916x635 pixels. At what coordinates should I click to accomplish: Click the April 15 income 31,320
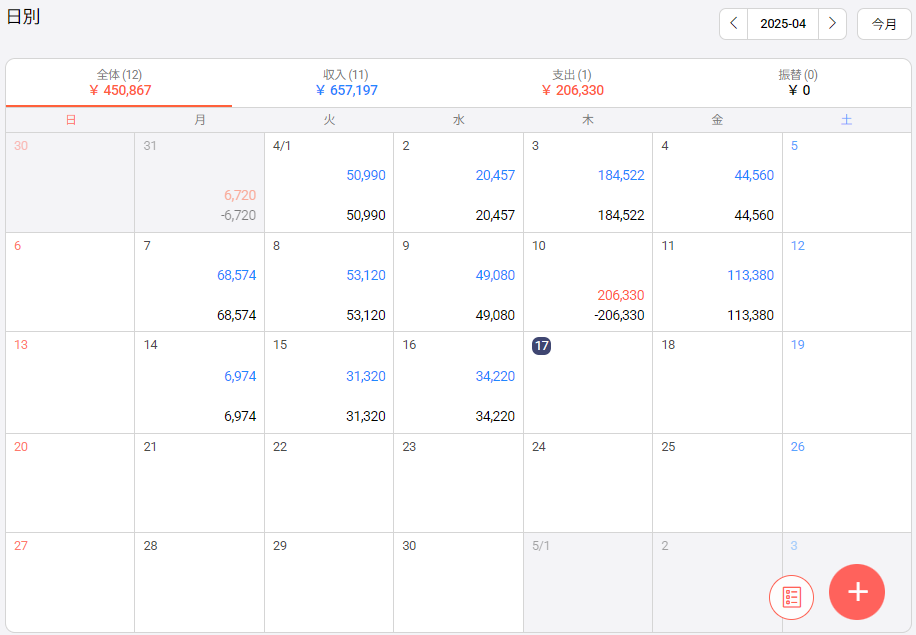(x=366, y=376)
